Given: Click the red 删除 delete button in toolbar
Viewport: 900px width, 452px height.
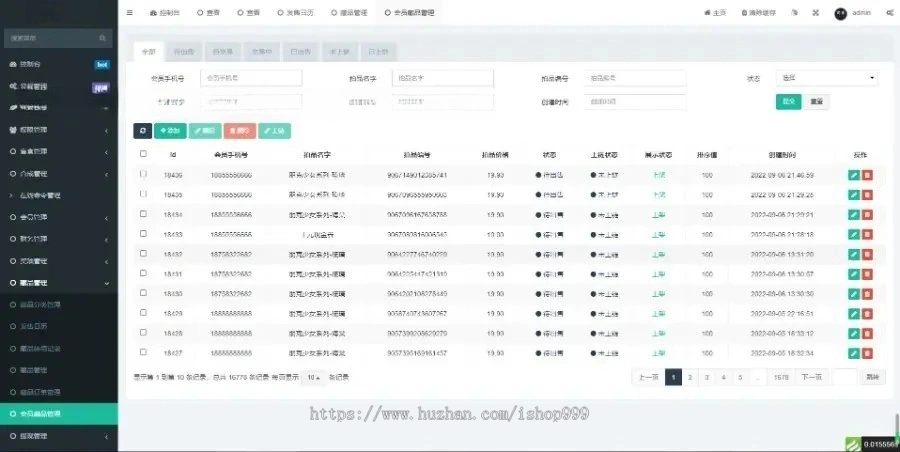Looking at the screenshot, I should coord(240,131).
